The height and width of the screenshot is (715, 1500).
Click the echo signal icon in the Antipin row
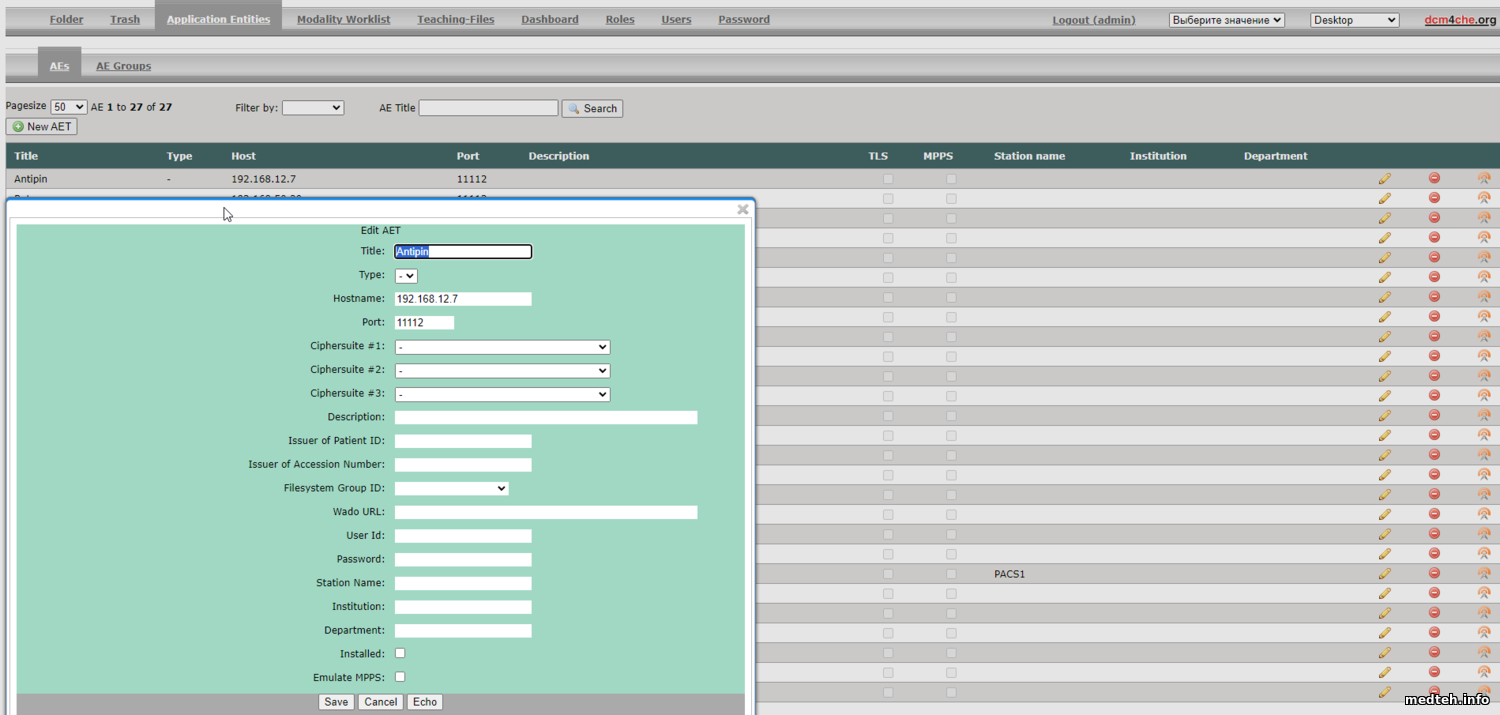point(1484,179)
